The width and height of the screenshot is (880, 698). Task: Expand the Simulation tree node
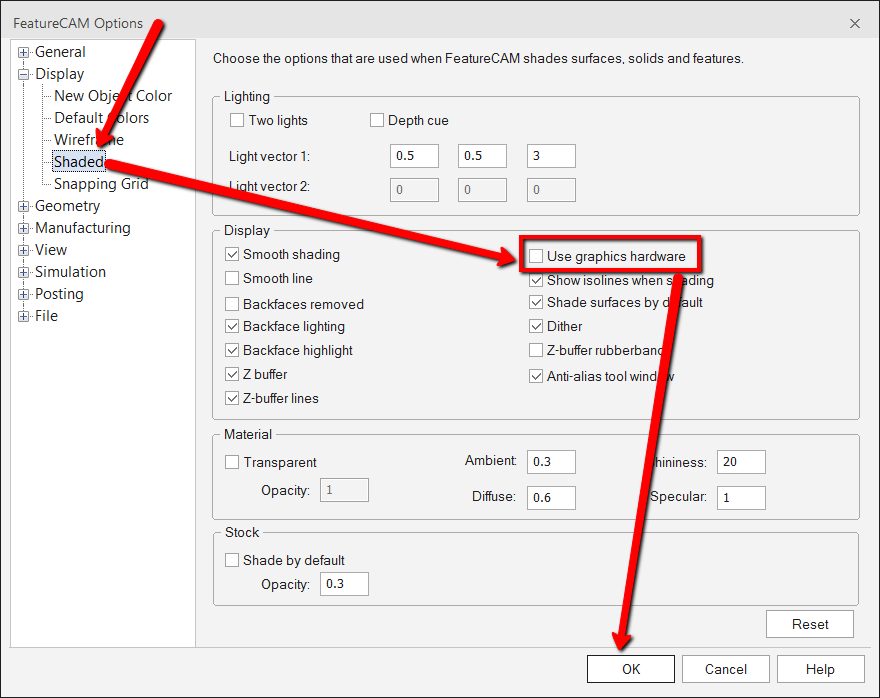(23, 273)
